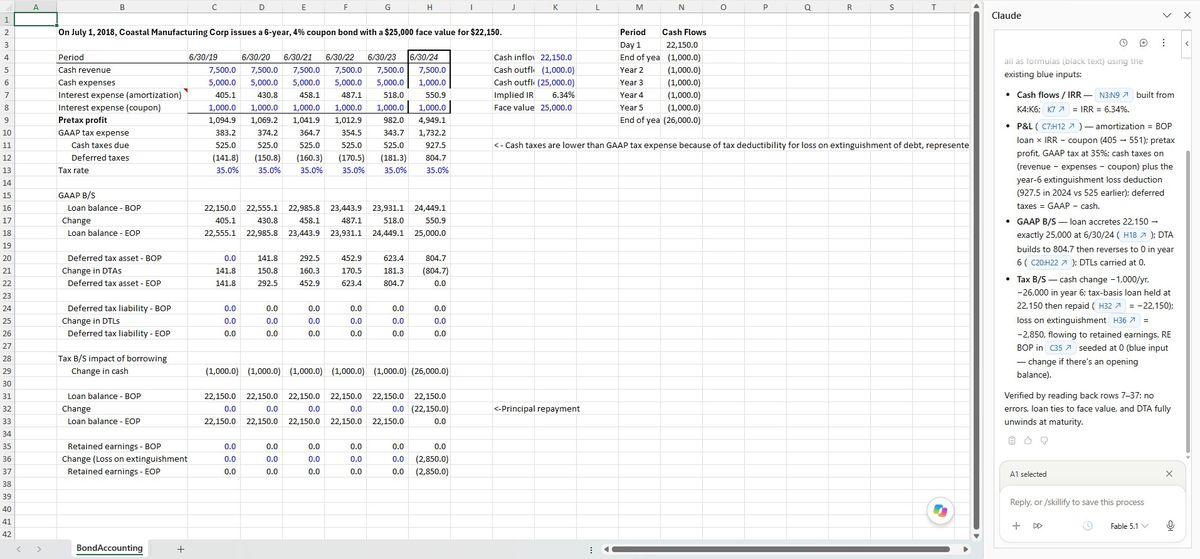
Task: Select column H header
Action: point(428,7)
